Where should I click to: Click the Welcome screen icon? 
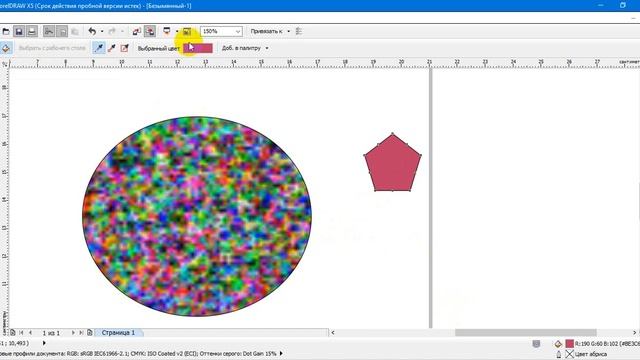click(x=187, y=31)
